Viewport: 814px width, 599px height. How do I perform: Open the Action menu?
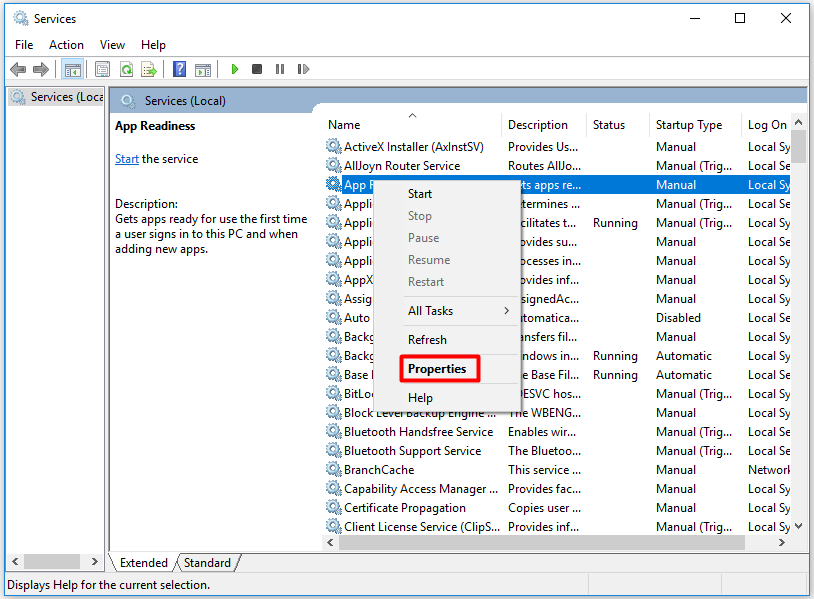point(66,45)
